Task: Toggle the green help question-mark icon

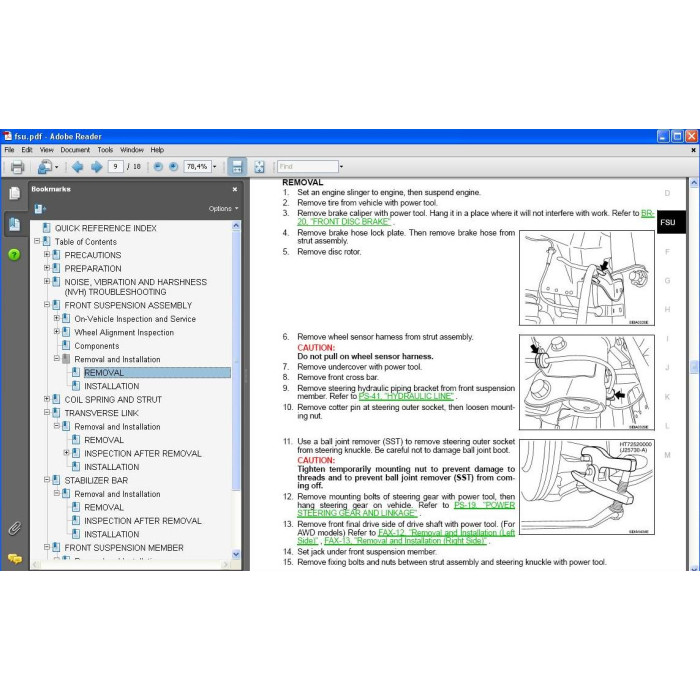Action: coord(14,254)
